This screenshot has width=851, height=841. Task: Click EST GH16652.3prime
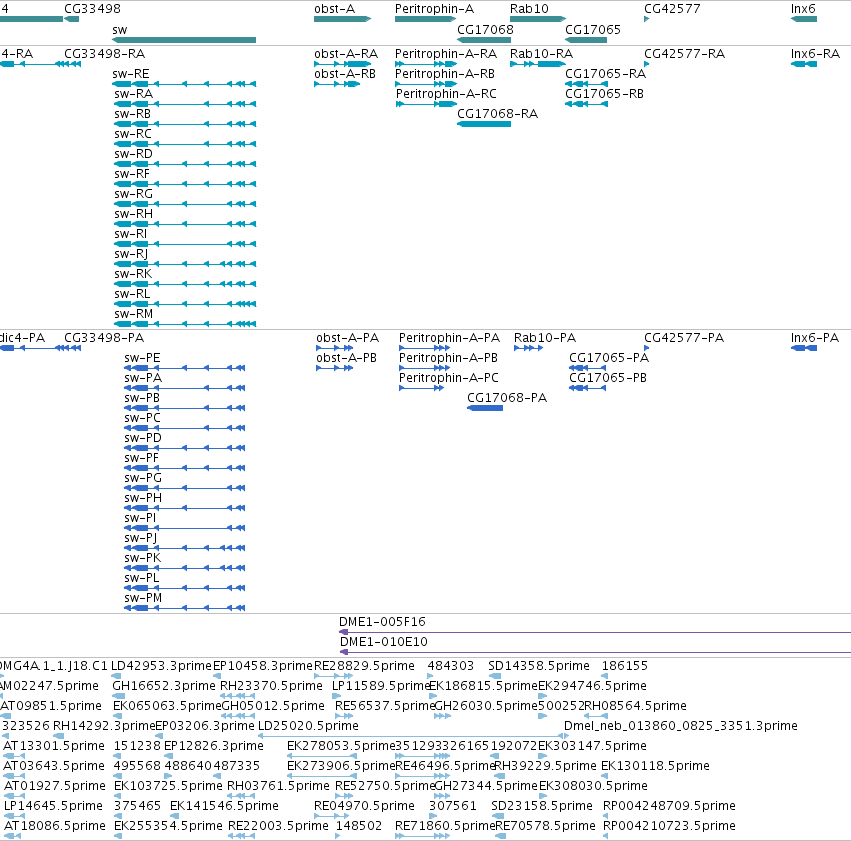pyautogui.click(x=118, y=696)
